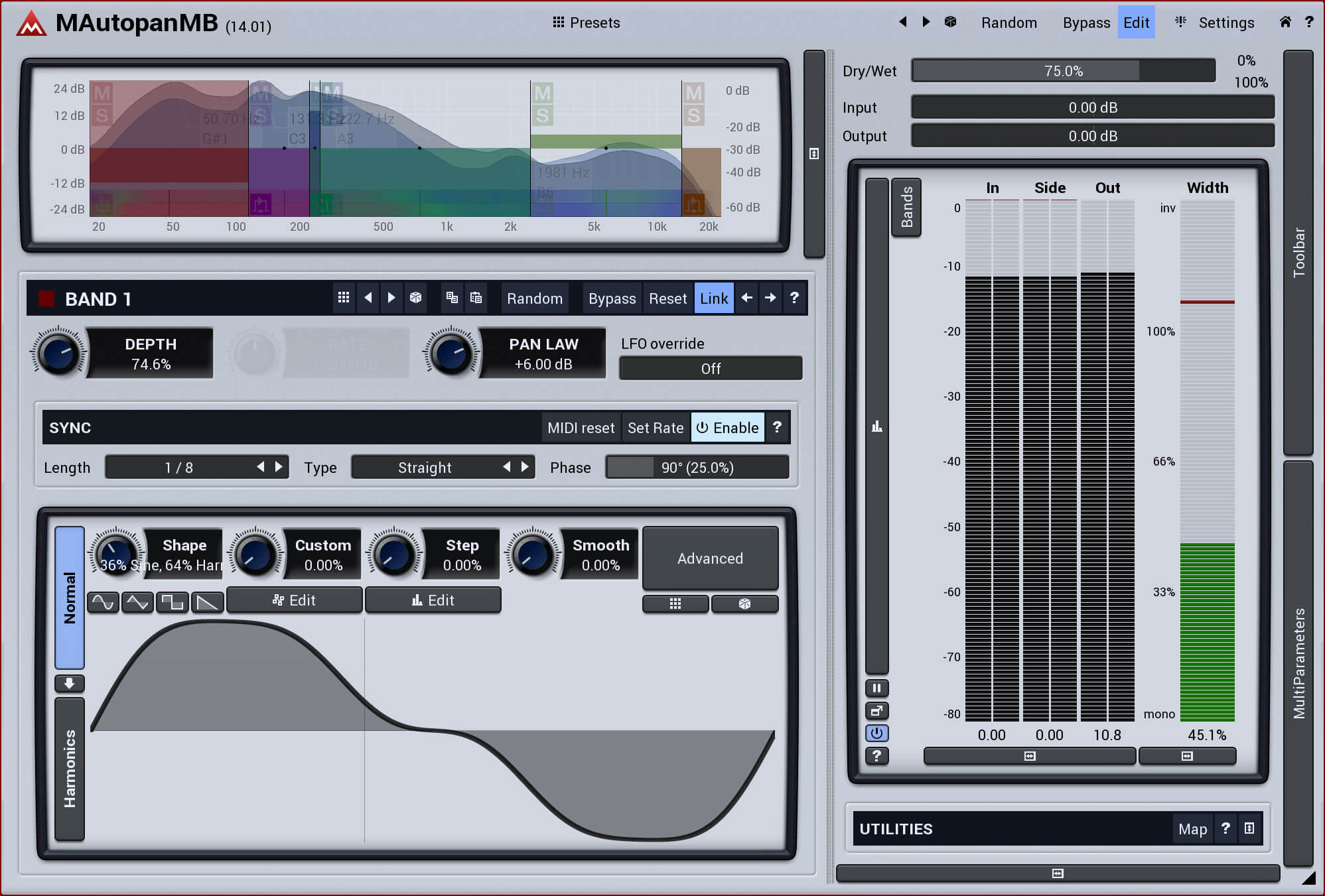Select the sine wave shape preset
This screenshot has width=1325, height=896.
coord(103,602)
